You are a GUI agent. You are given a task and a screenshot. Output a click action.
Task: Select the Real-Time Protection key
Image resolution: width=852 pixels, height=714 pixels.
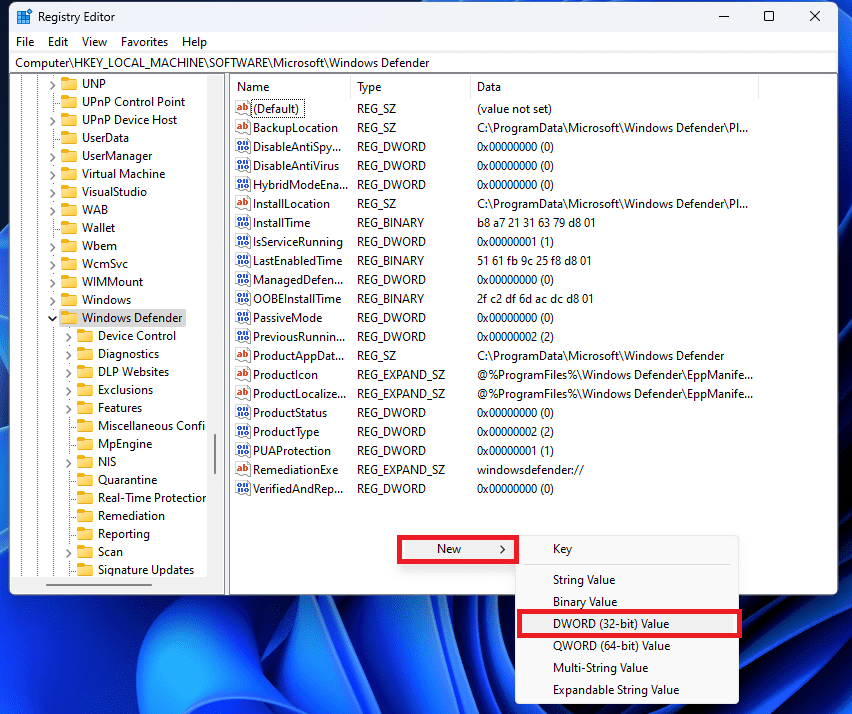tap(152, 498)
